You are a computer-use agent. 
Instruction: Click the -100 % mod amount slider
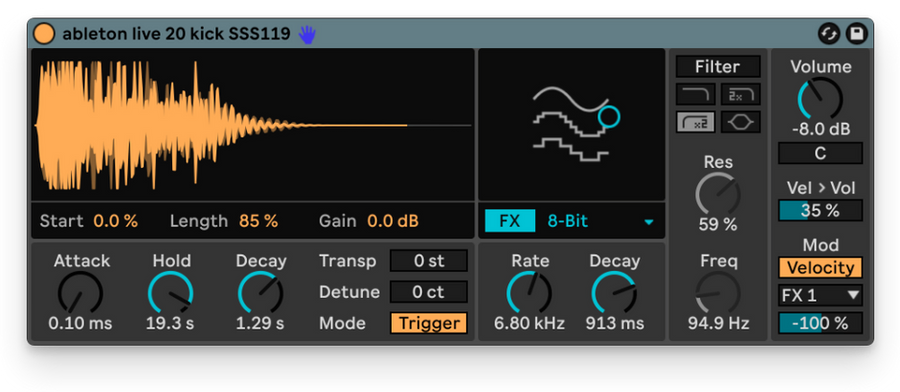820,323
